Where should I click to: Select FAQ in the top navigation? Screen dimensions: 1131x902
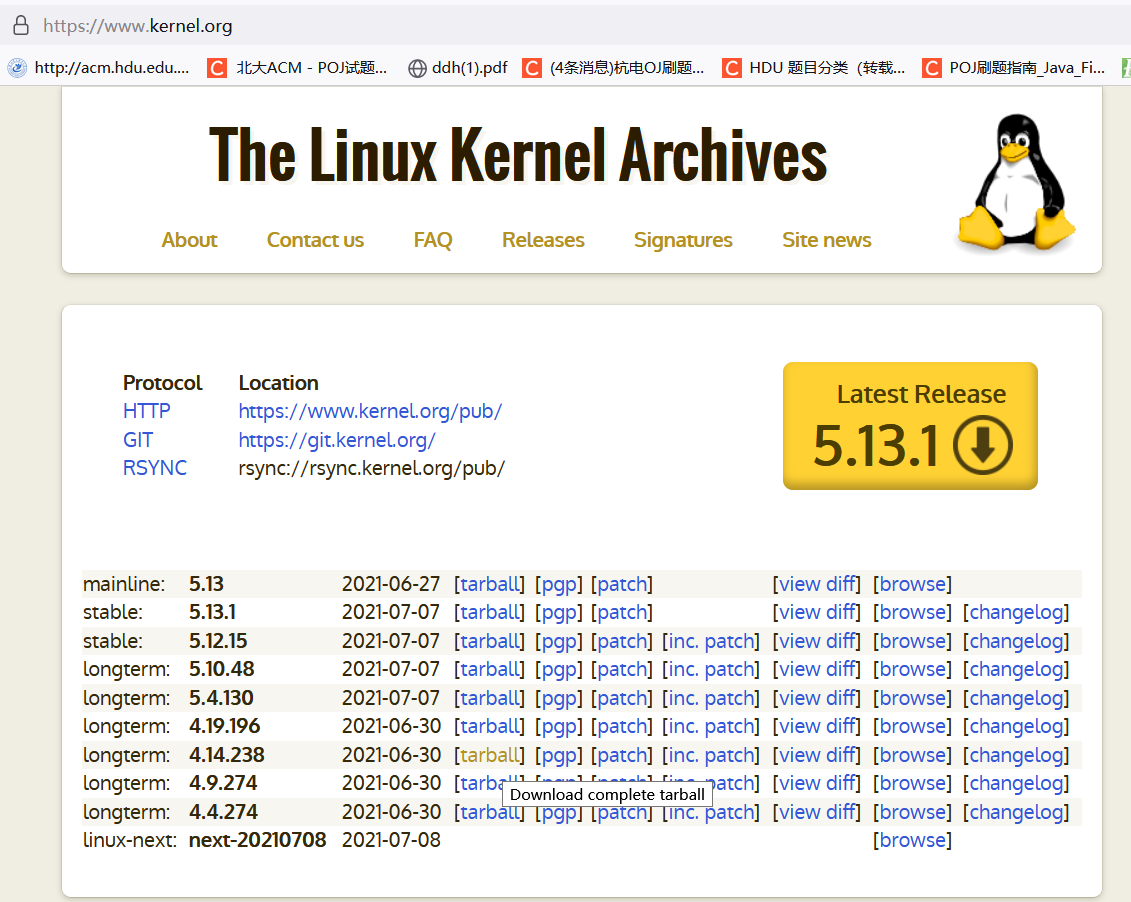432,240
